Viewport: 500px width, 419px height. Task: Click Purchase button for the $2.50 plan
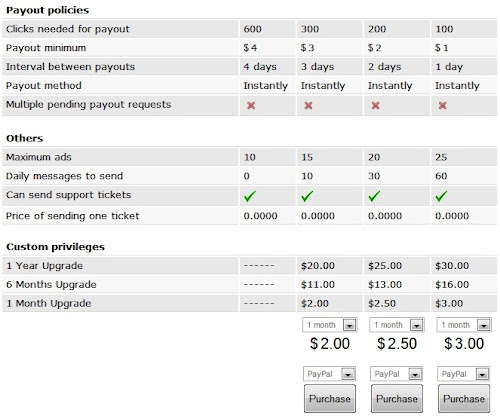(x=397, y=399)
